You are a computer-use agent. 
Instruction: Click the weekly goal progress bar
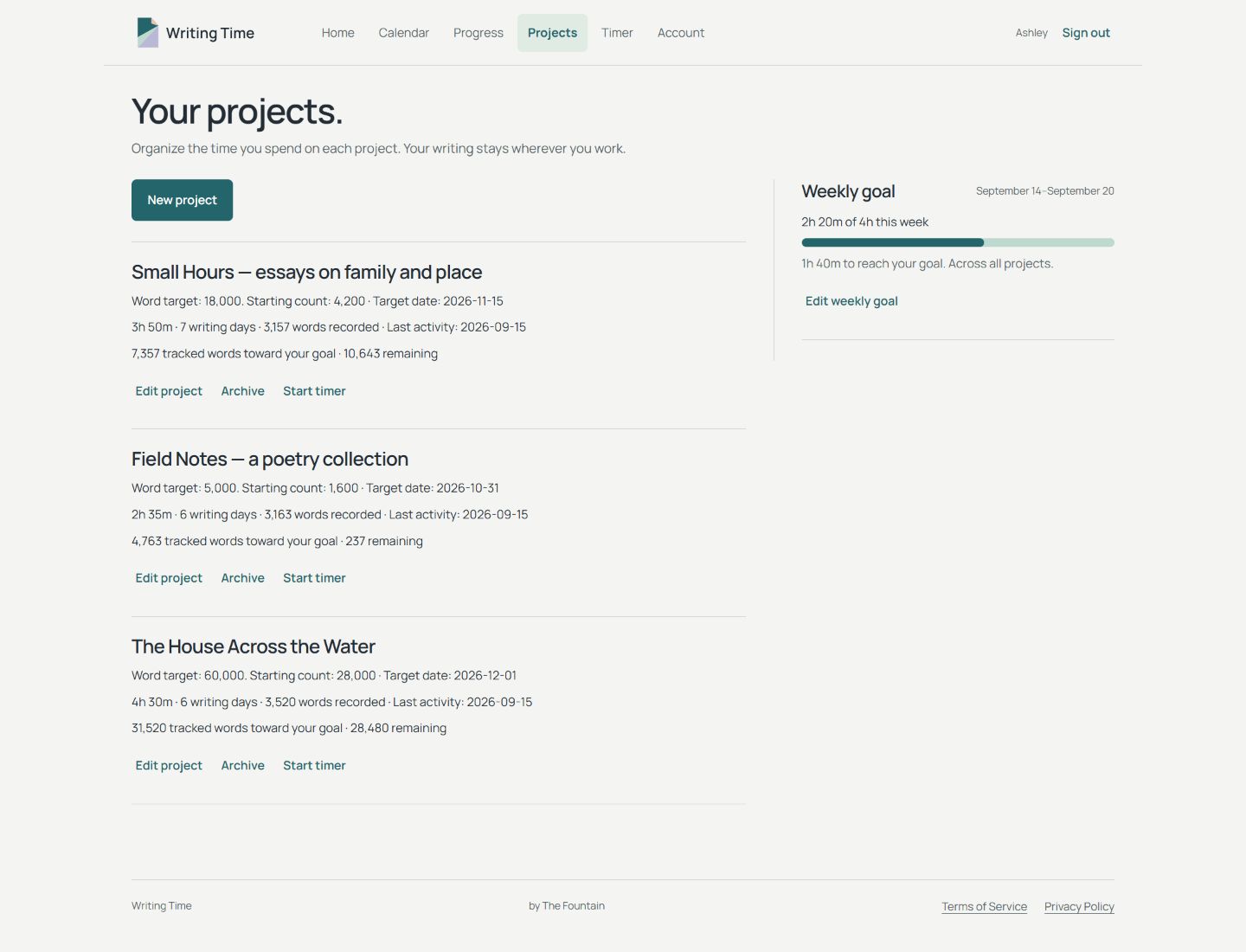[x=958, y=242]
